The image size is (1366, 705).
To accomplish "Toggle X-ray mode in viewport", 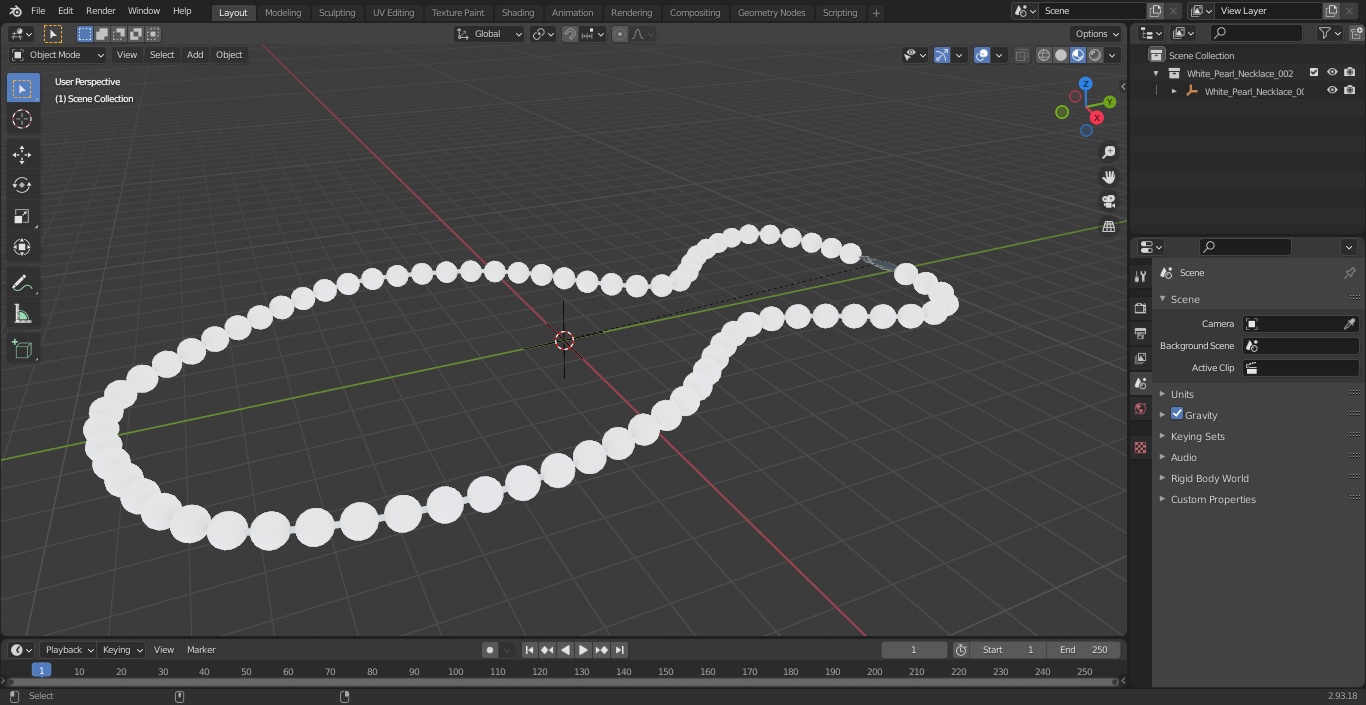I will [x=1021, y=55].
